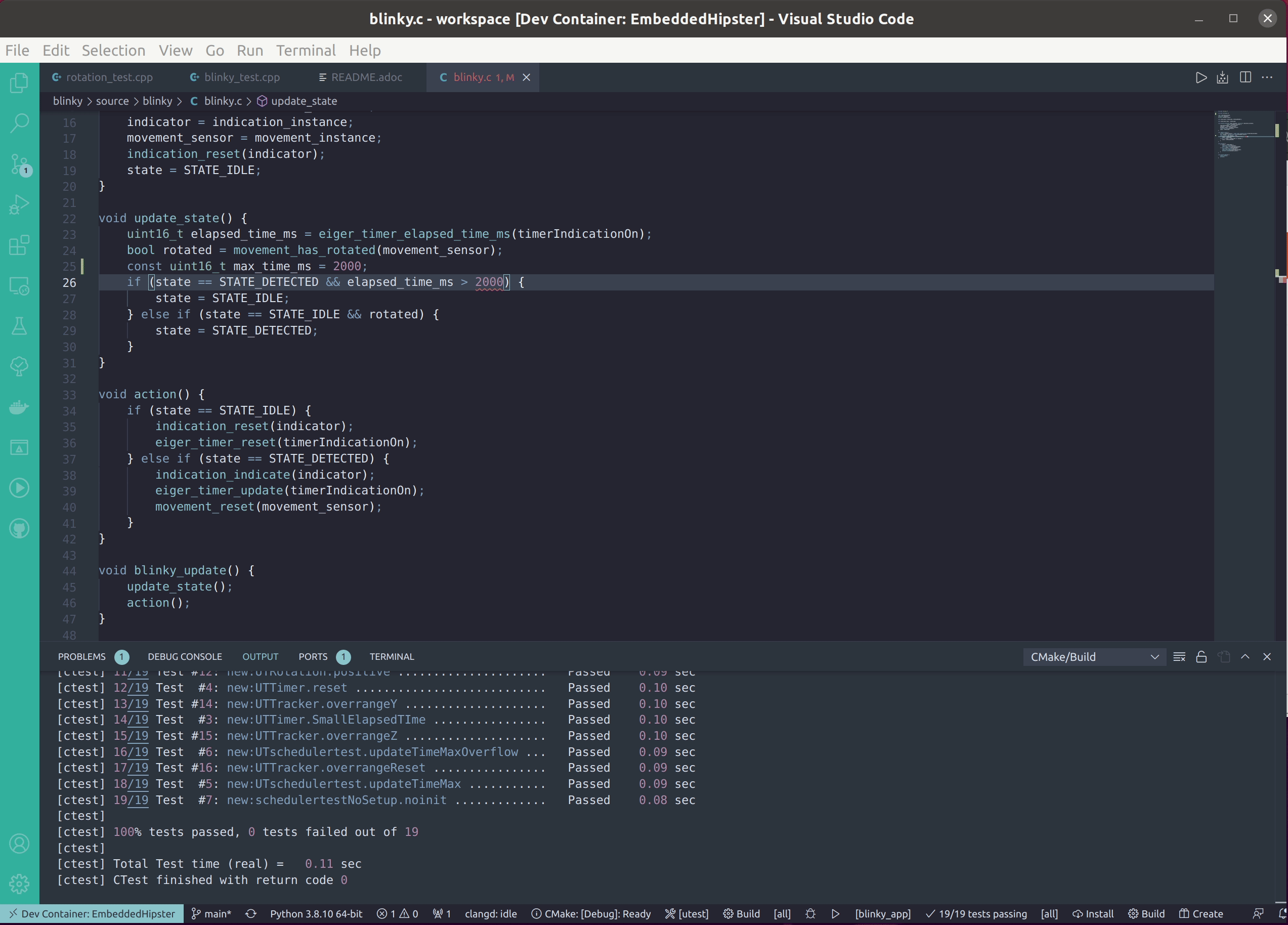Maximize the bottom panel size
This screenshot has width=1288, height=925.
tap(1245, 657)
